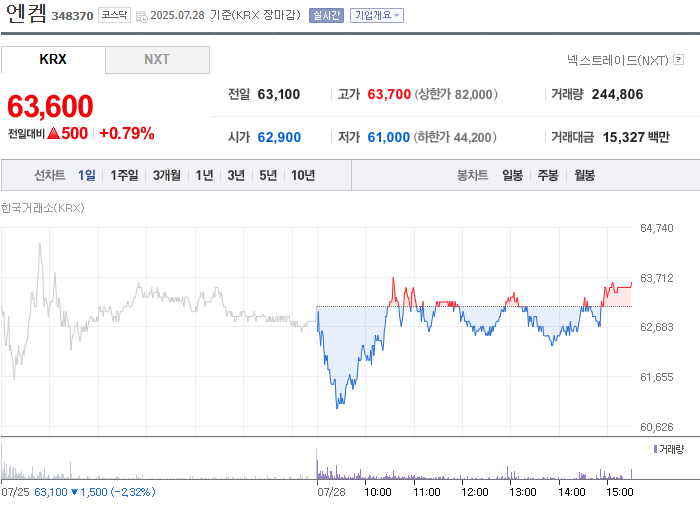The width and height of the screenshot is (700, 505).
Task: Select the 1주일 line chart period
Action: pyautogui.click(x=124, y=175)
